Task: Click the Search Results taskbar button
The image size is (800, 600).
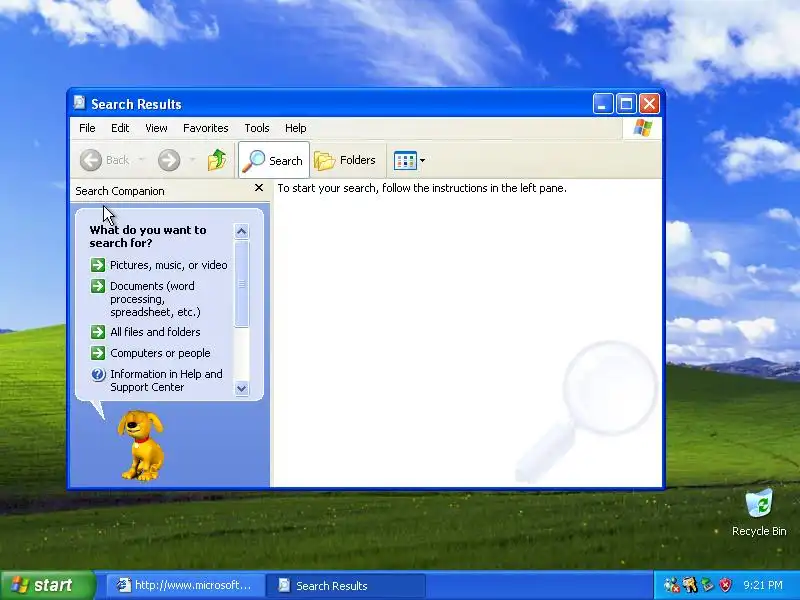Action: click(x=346, y=585)
